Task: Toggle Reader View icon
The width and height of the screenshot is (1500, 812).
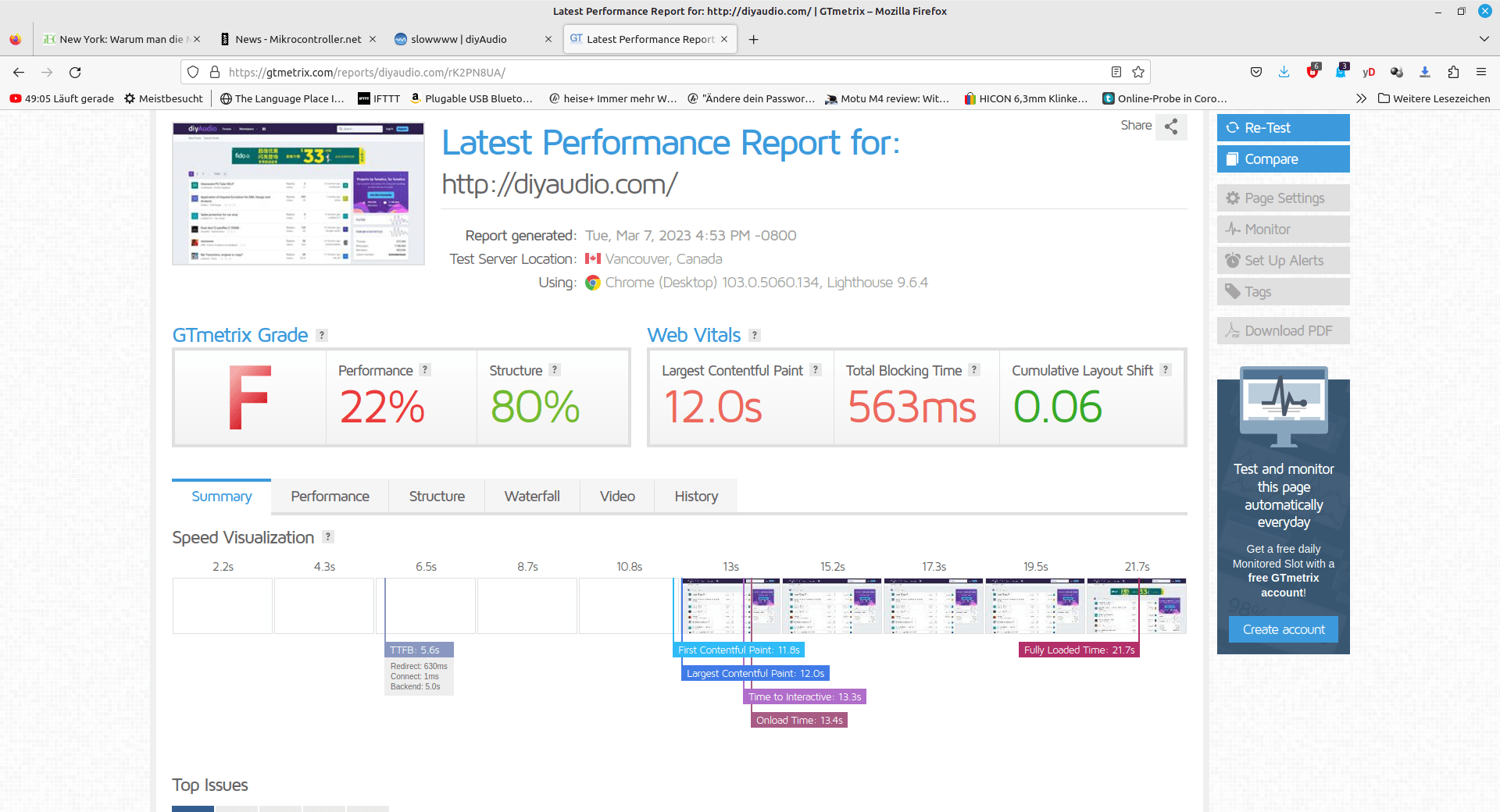Action: pos(1116,72)
